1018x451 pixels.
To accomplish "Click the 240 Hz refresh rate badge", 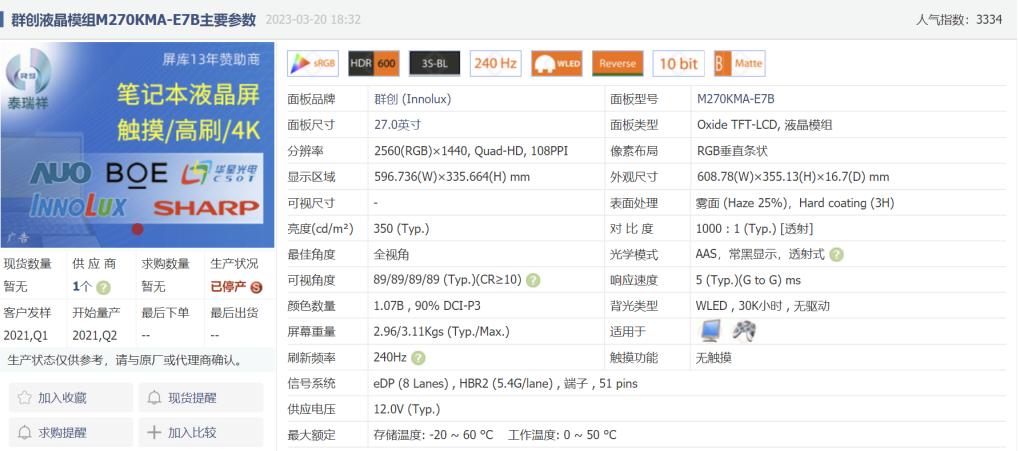I will [495, 64].
